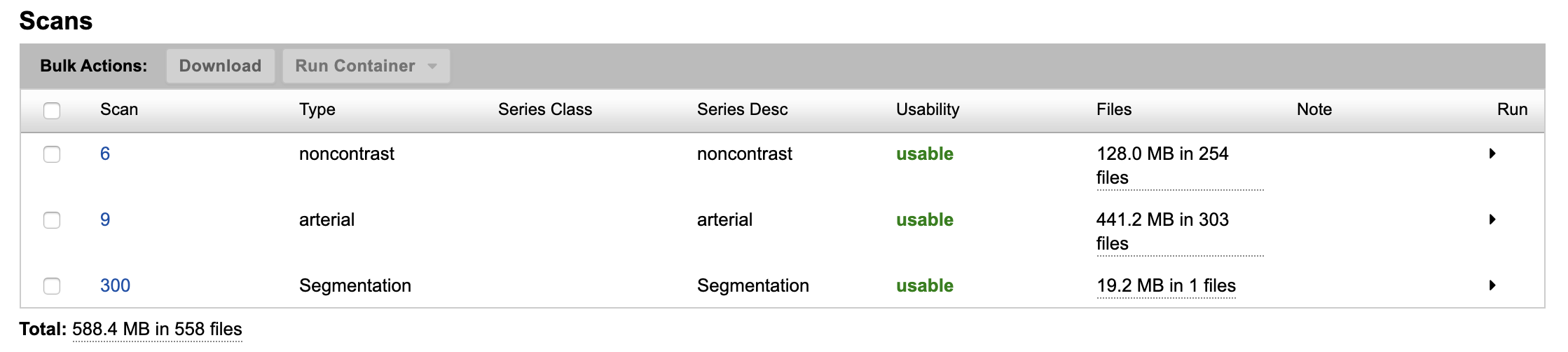
Task: Open the run arrow for scan 9
Action: (1492, 219)
